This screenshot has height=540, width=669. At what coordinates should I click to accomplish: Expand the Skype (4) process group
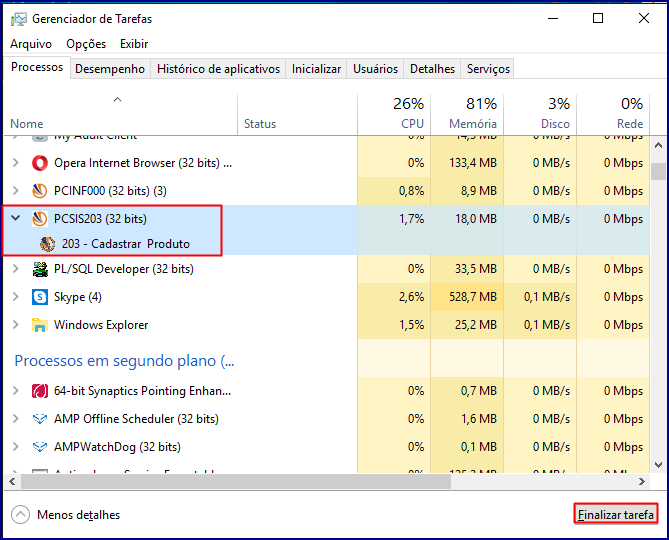click(16, 296)
